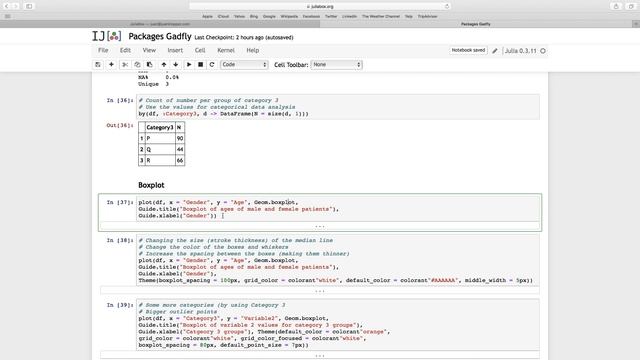The width and height of the screenshot is (640, 360).
Task: Switch to the Packages Gadfly browser tab
Action: coord(476,24)
